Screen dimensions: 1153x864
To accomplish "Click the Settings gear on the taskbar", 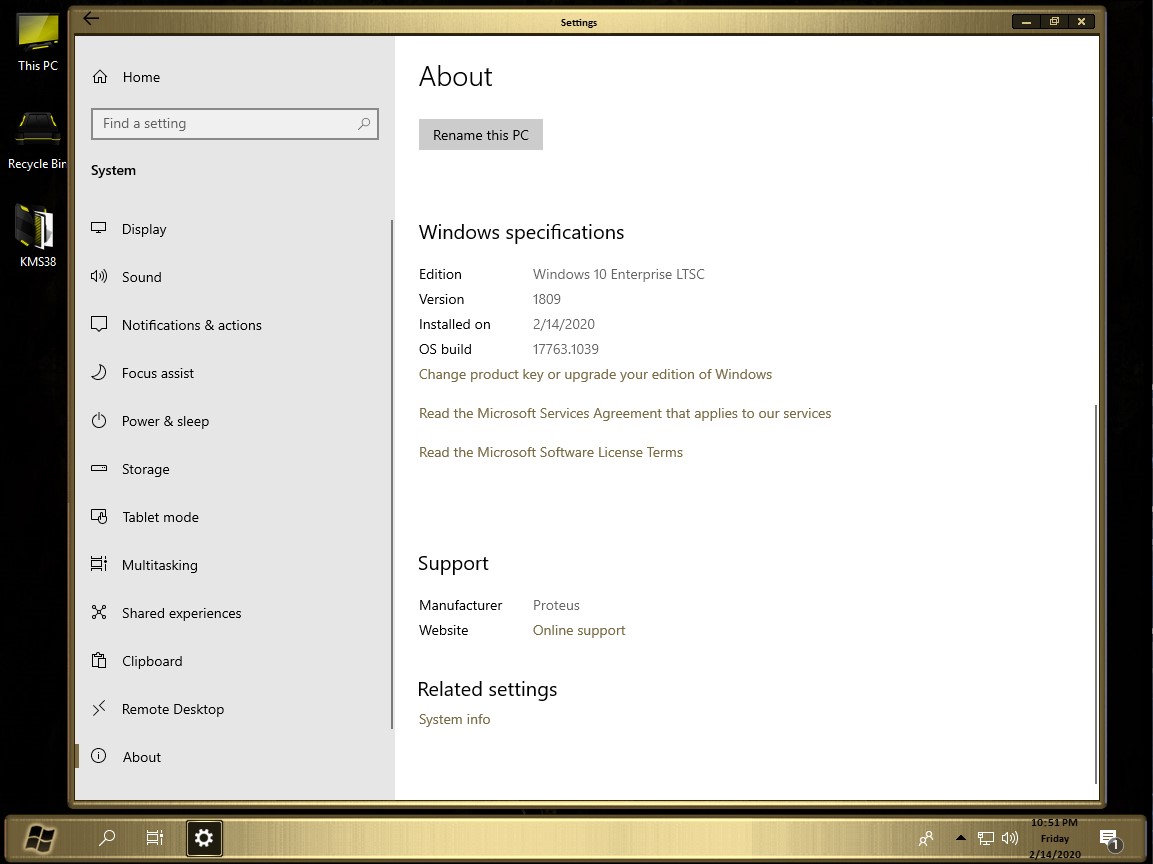I will click(x=204, y=838).
